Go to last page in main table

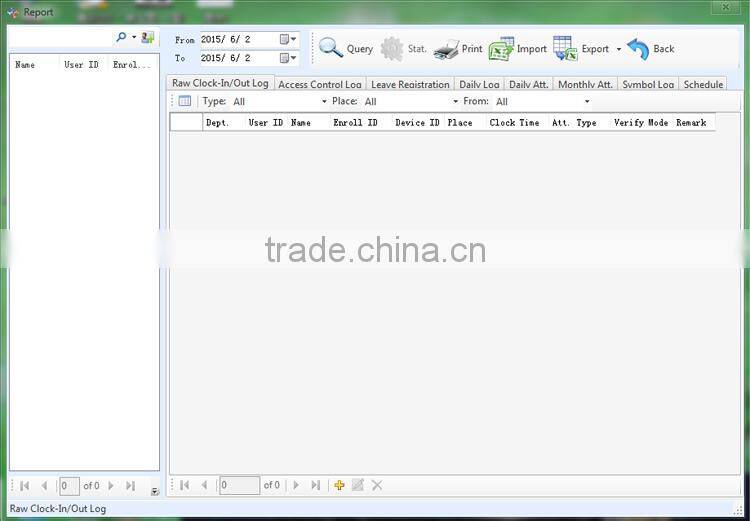pyautogui.click(x=316, y=485)
